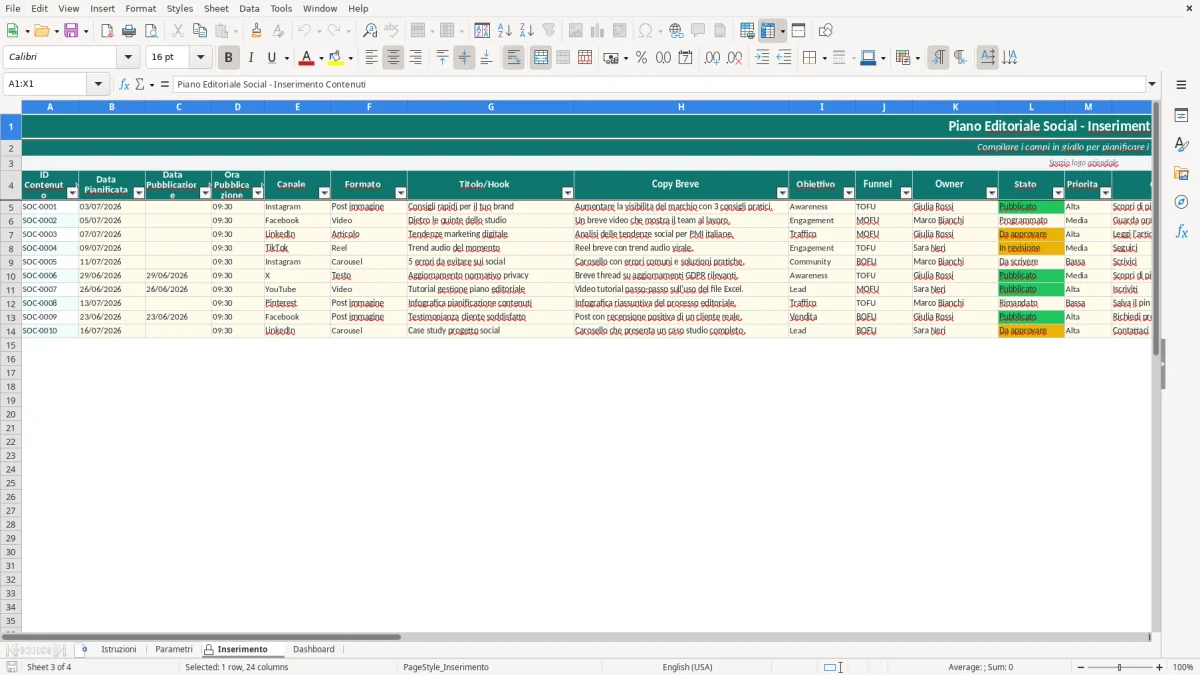
Task: Open sidebar Styles panel icon
Action: click(x=1181, y=145)
